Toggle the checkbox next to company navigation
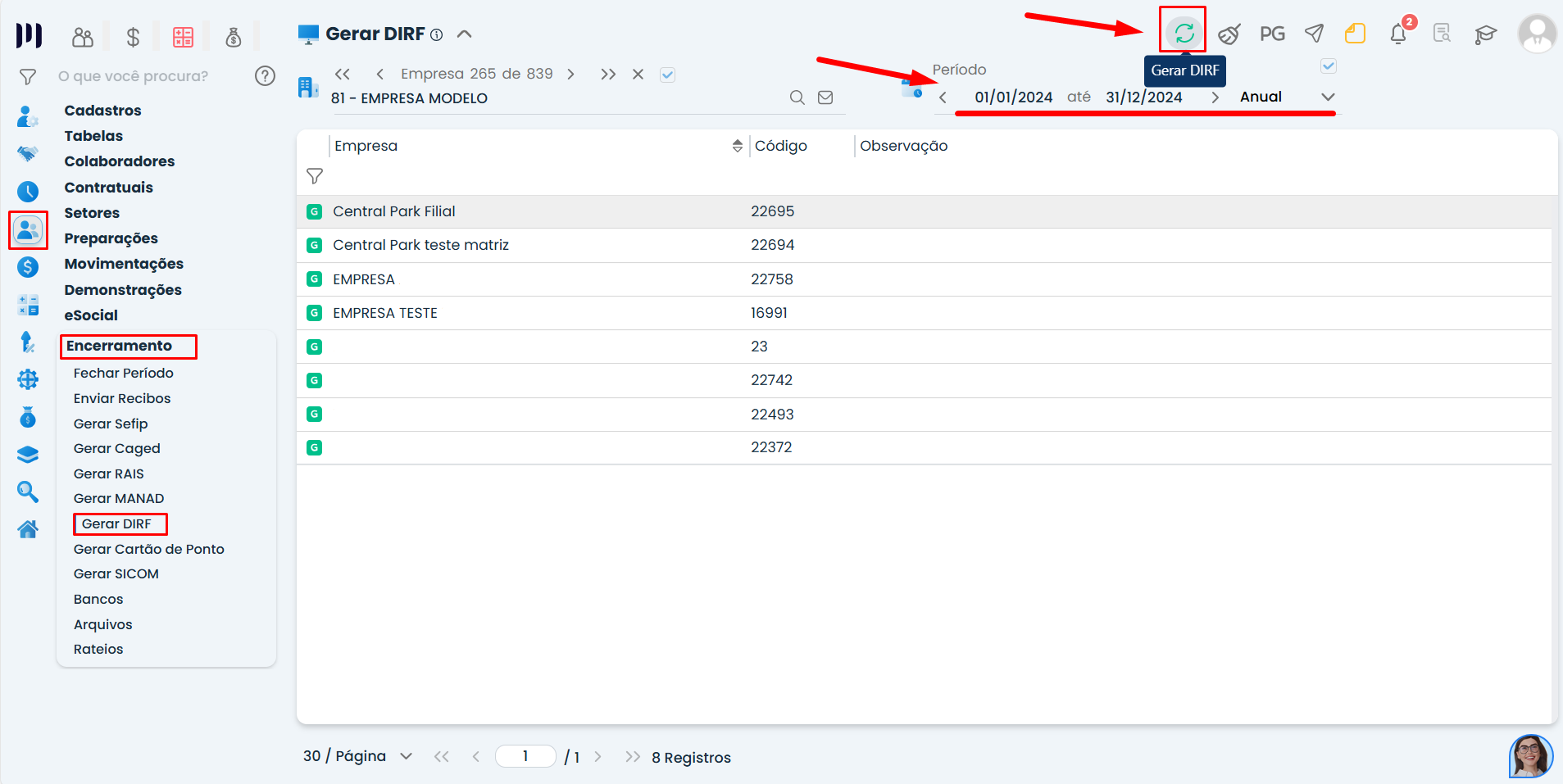 coord(668,75)
